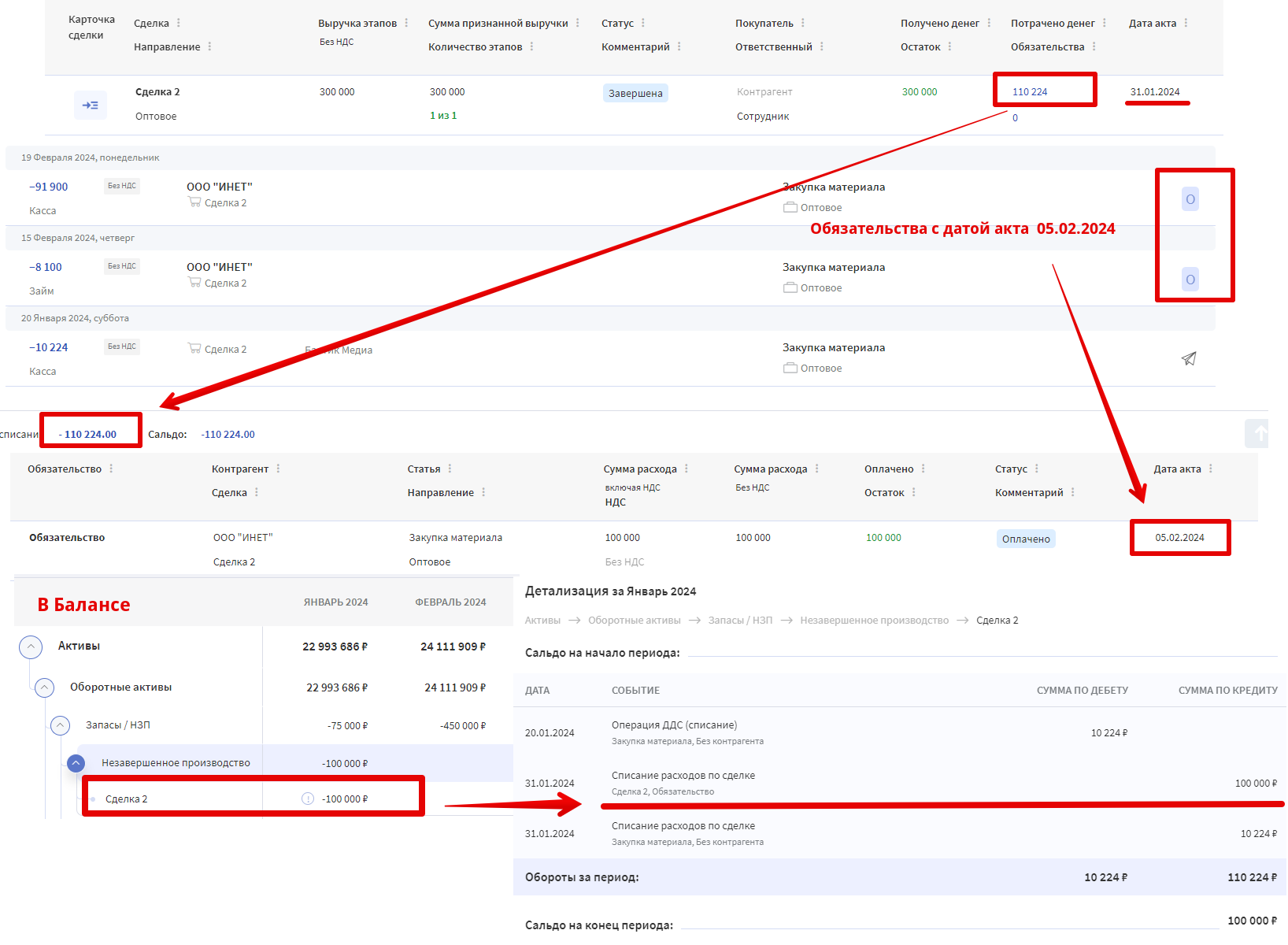The image size is (1288, 945).
Task: Open column menu beside Дата акта in top table
Action: point(1186,23)
